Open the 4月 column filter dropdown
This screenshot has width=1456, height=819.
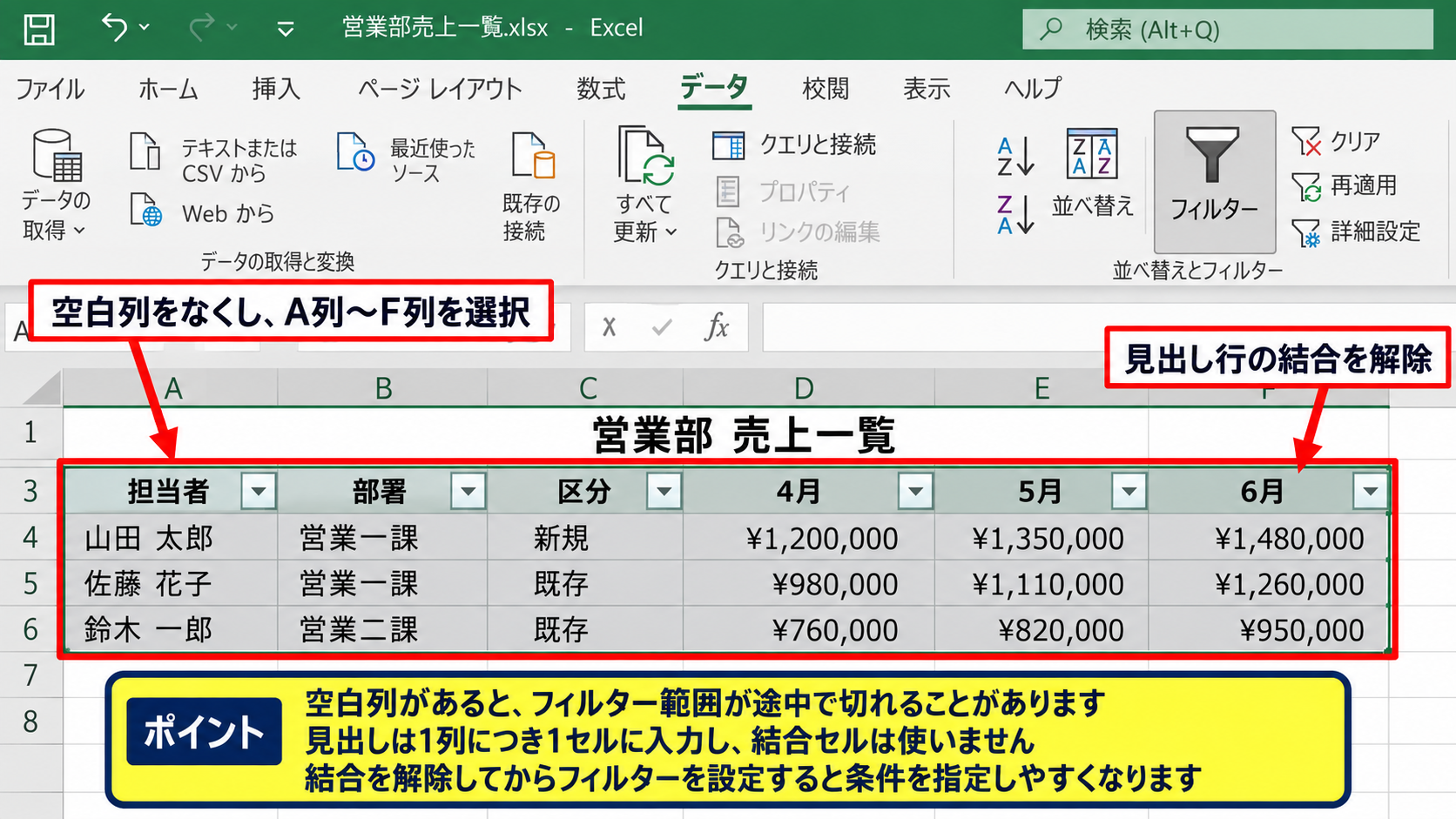(x=915, y=492)
